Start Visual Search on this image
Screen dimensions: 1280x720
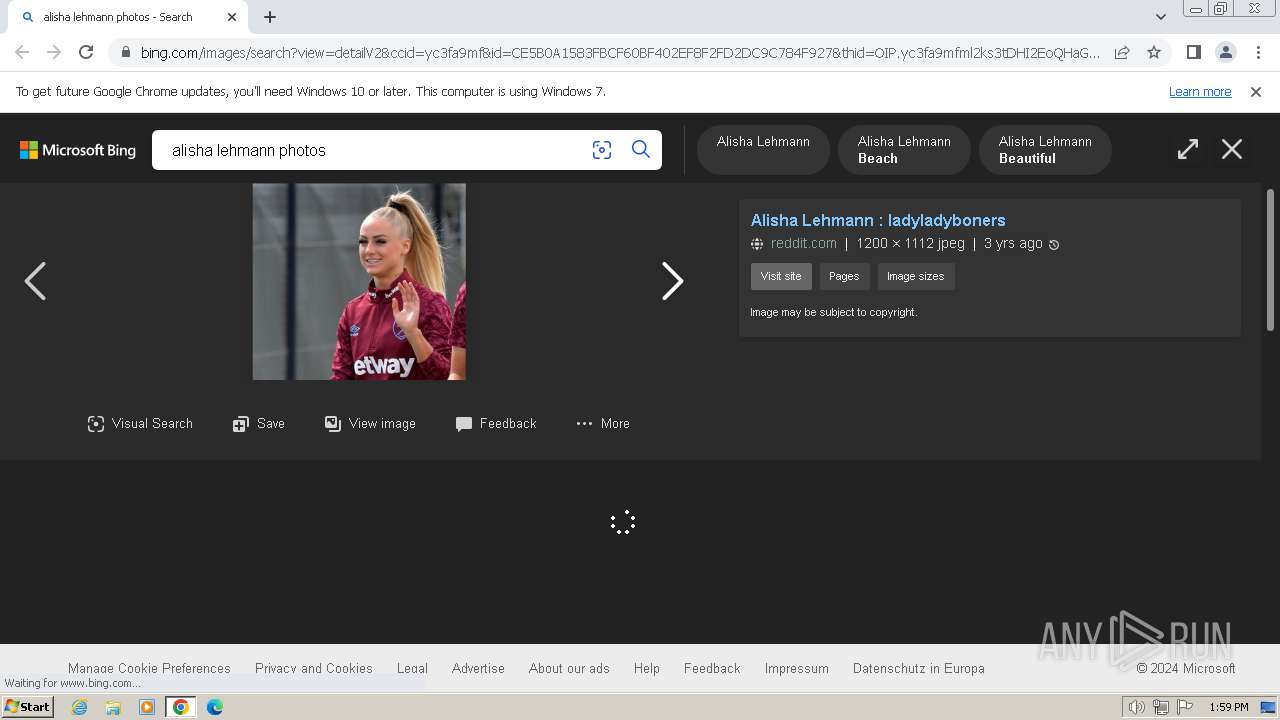(140, 424)
